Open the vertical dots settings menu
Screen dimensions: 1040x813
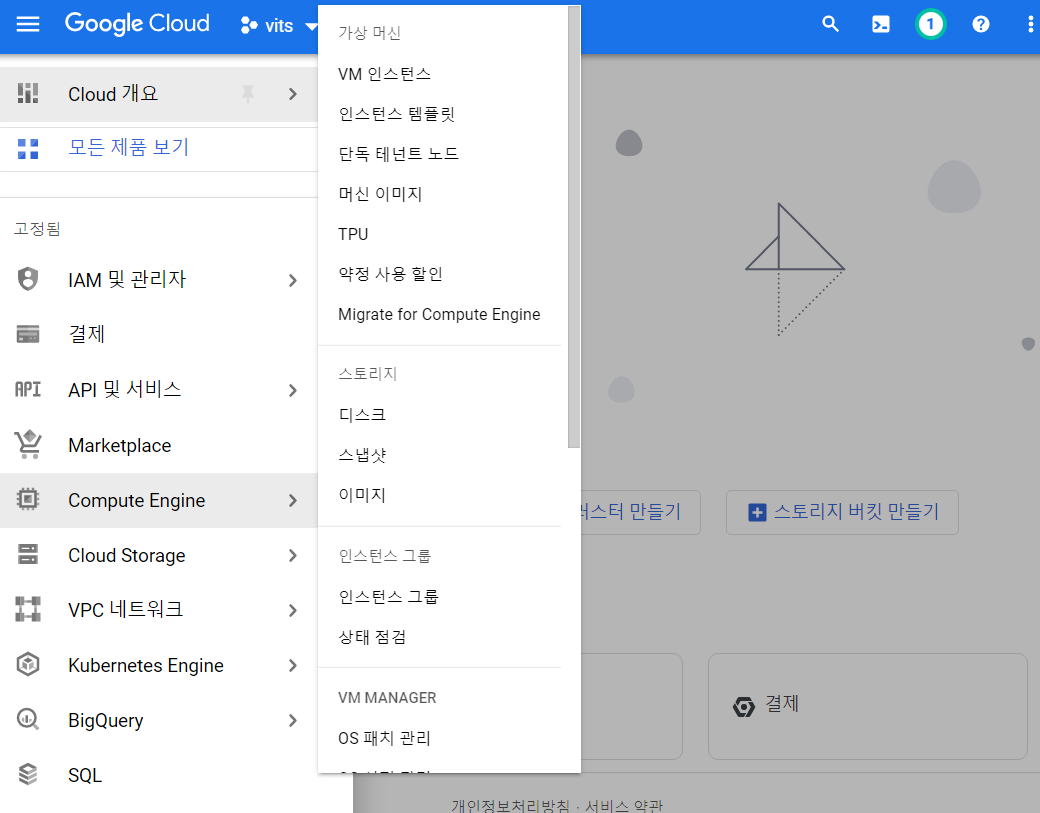[1030, 25]
